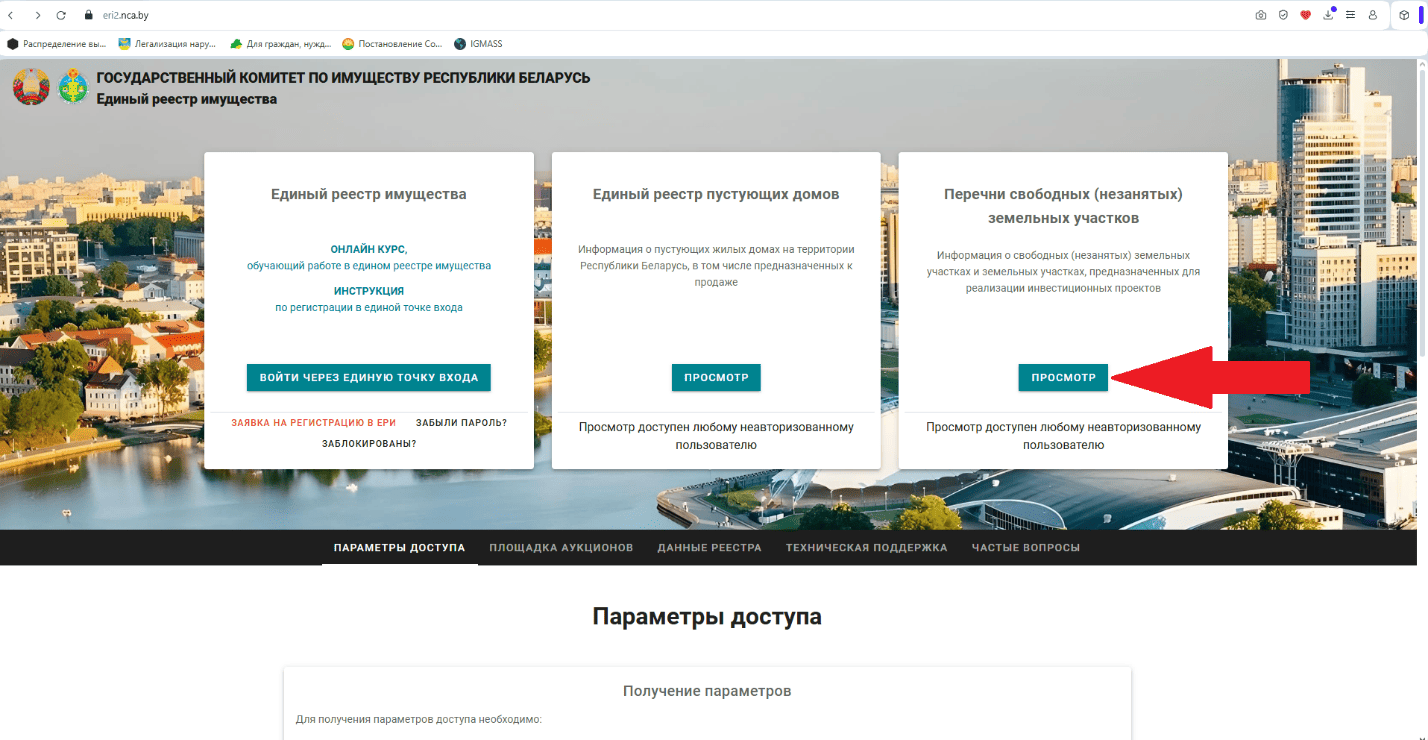Open the 'Легализация нару...' bookmark
This screenshot has height=740, width=1428.
[167, 44]
